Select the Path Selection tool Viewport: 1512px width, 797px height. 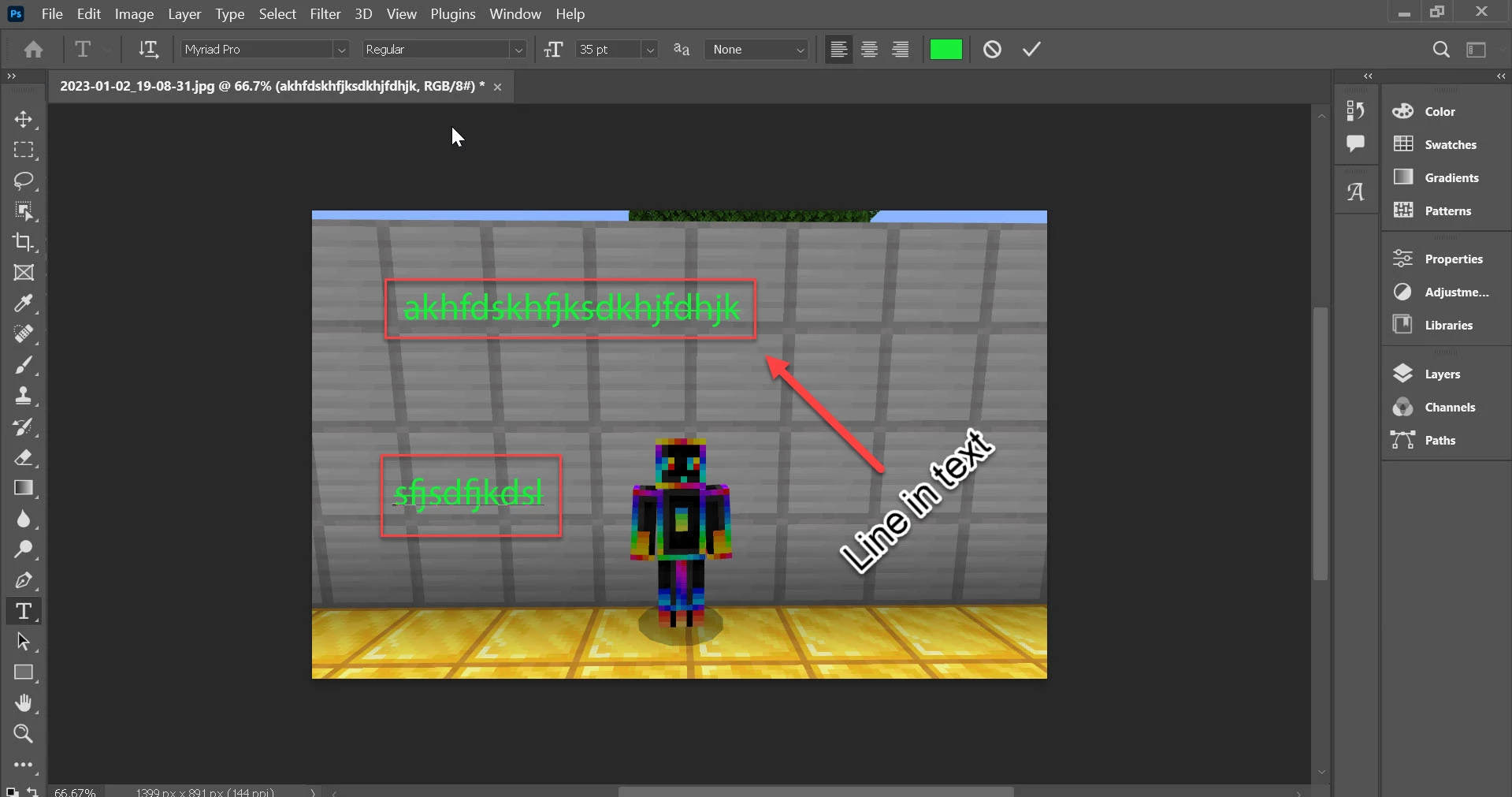(24, 642)
